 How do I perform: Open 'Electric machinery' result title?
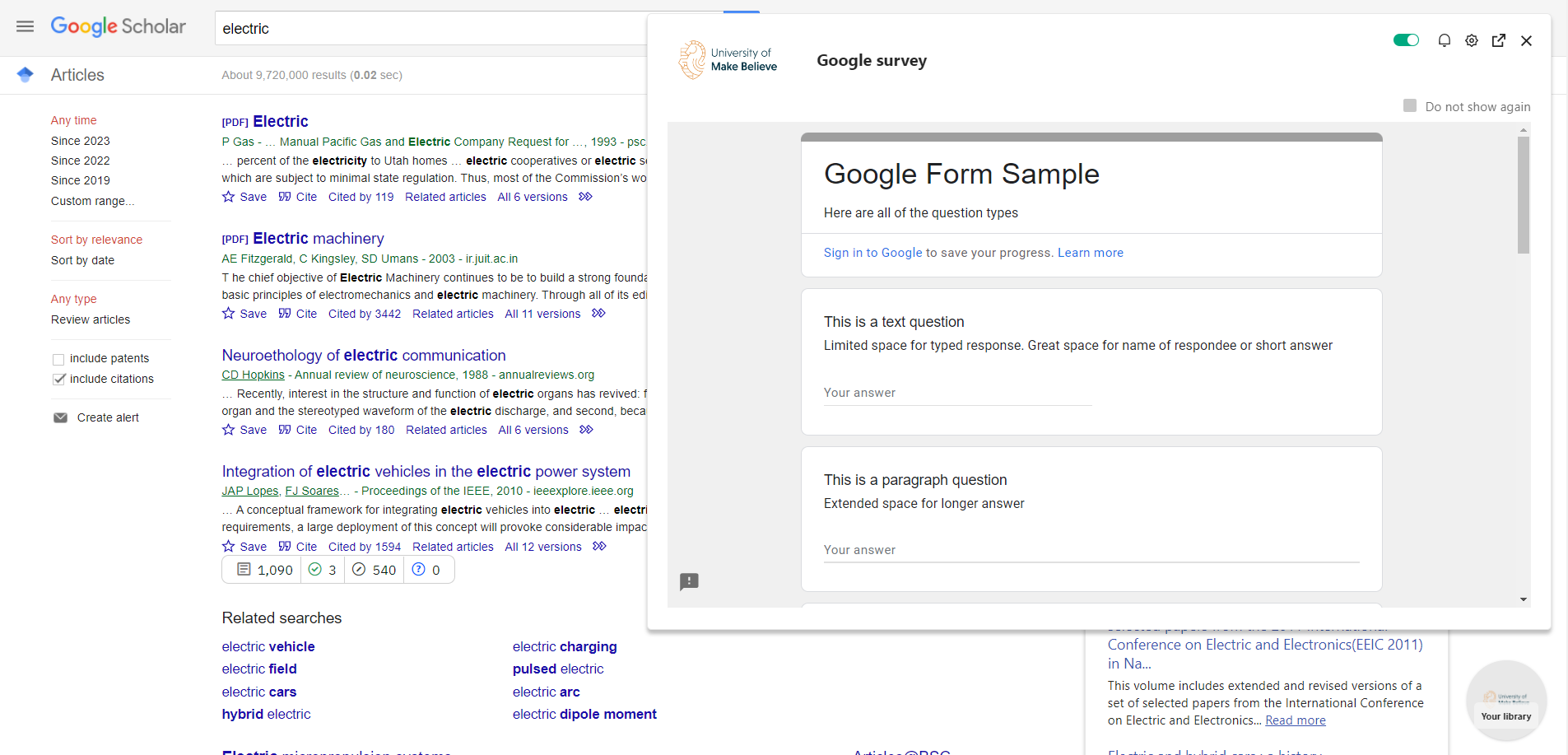(x=319, y=238)
